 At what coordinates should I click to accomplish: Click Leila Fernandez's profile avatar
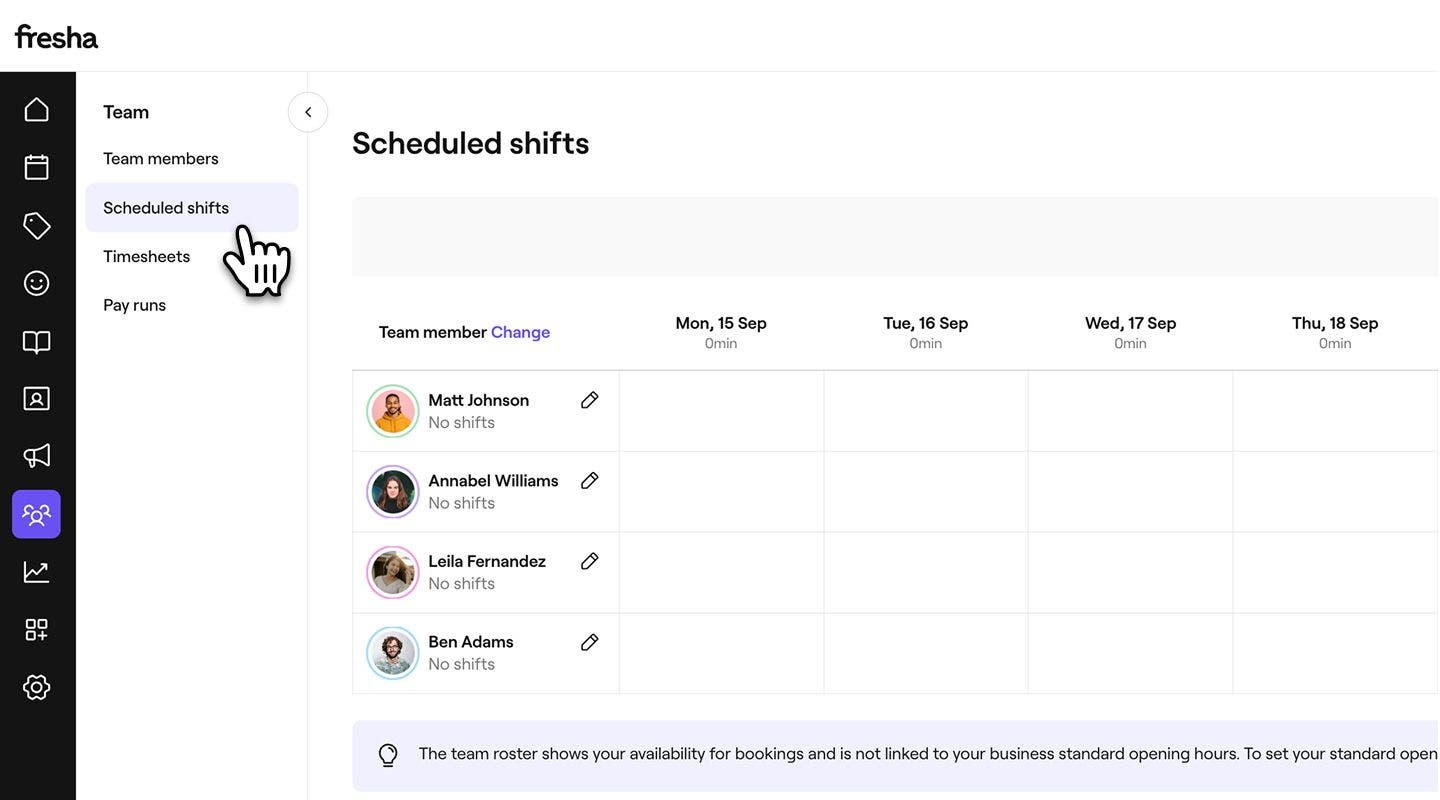(x=393, y=572)
